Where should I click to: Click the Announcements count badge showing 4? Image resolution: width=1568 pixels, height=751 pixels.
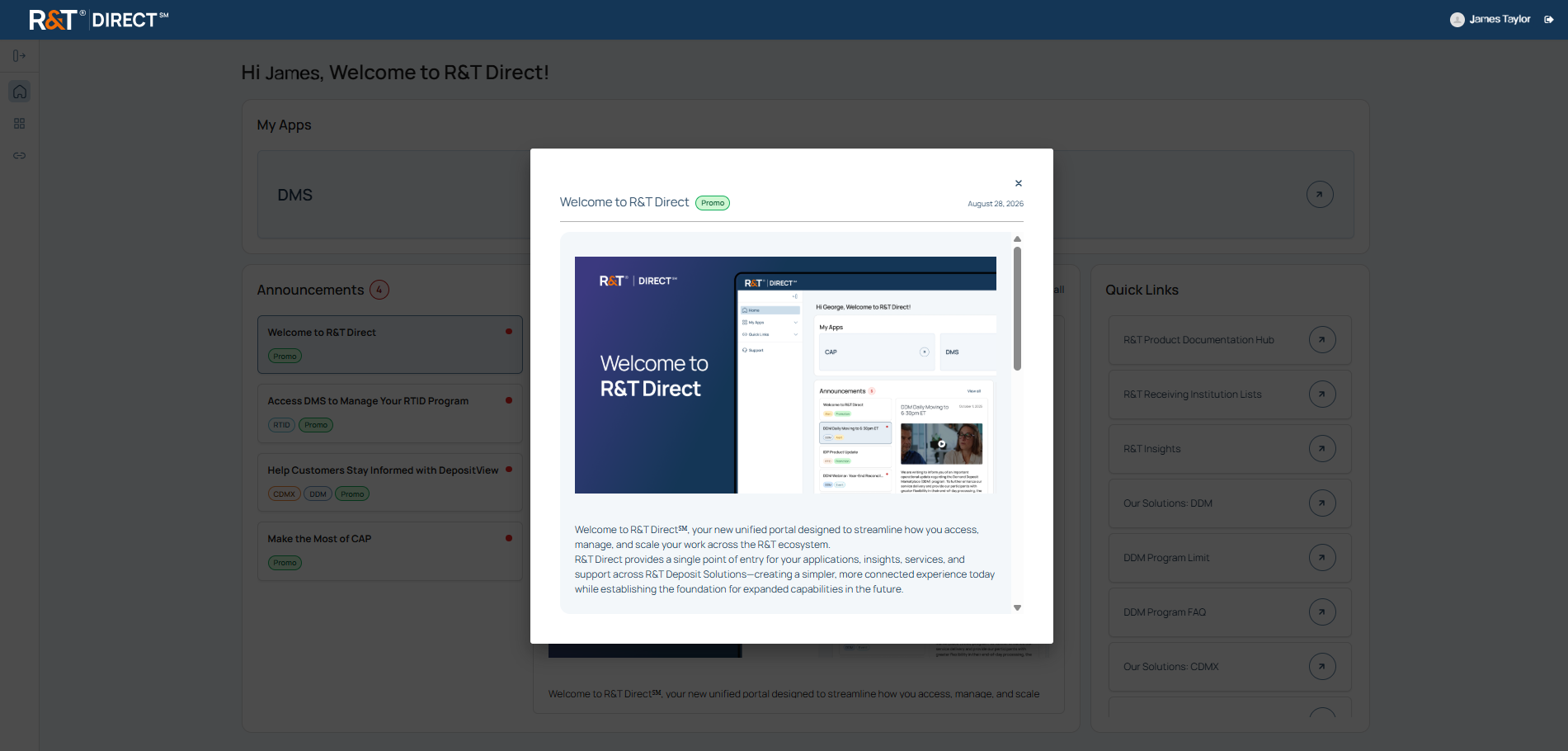pyautogui.click(x=379, y=290)
